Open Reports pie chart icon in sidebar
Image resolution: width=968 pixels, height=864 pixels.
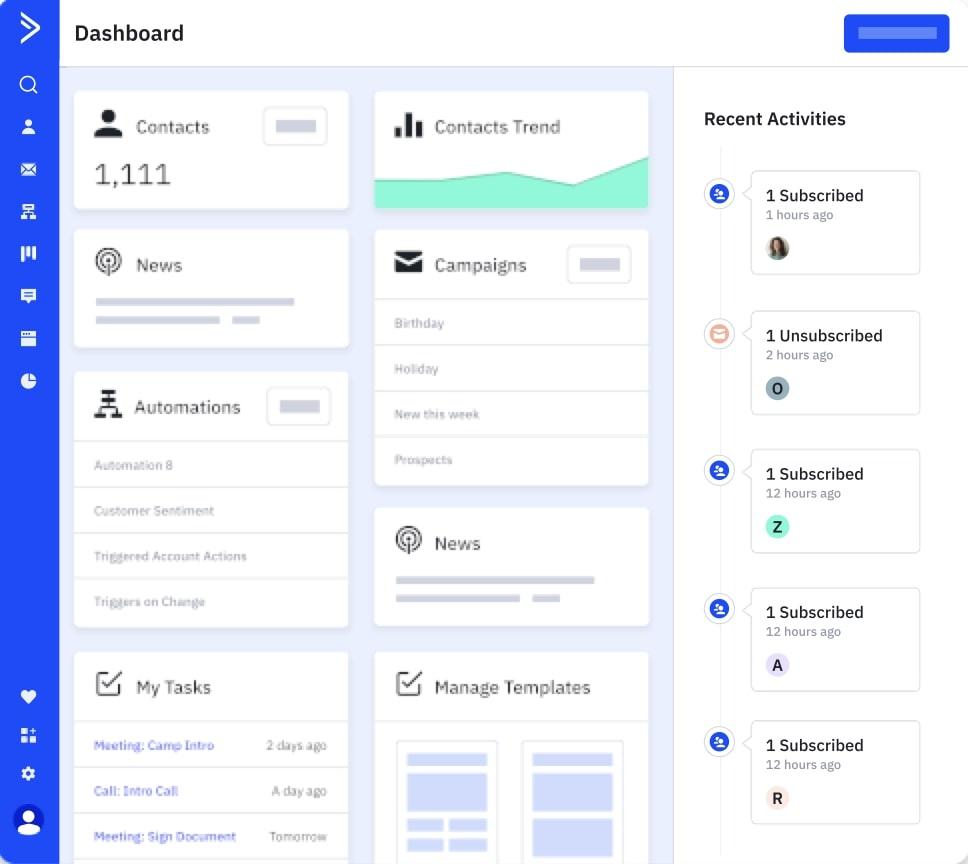point(28,381)
